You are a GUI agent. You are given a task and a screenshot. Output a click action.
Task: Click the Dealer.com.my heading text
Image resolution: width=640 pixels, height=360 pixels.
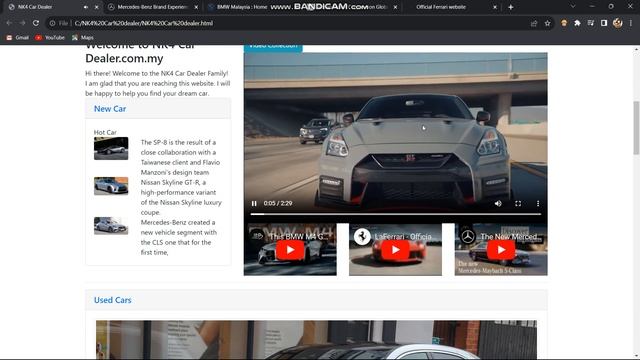click(x=124, y=58)
